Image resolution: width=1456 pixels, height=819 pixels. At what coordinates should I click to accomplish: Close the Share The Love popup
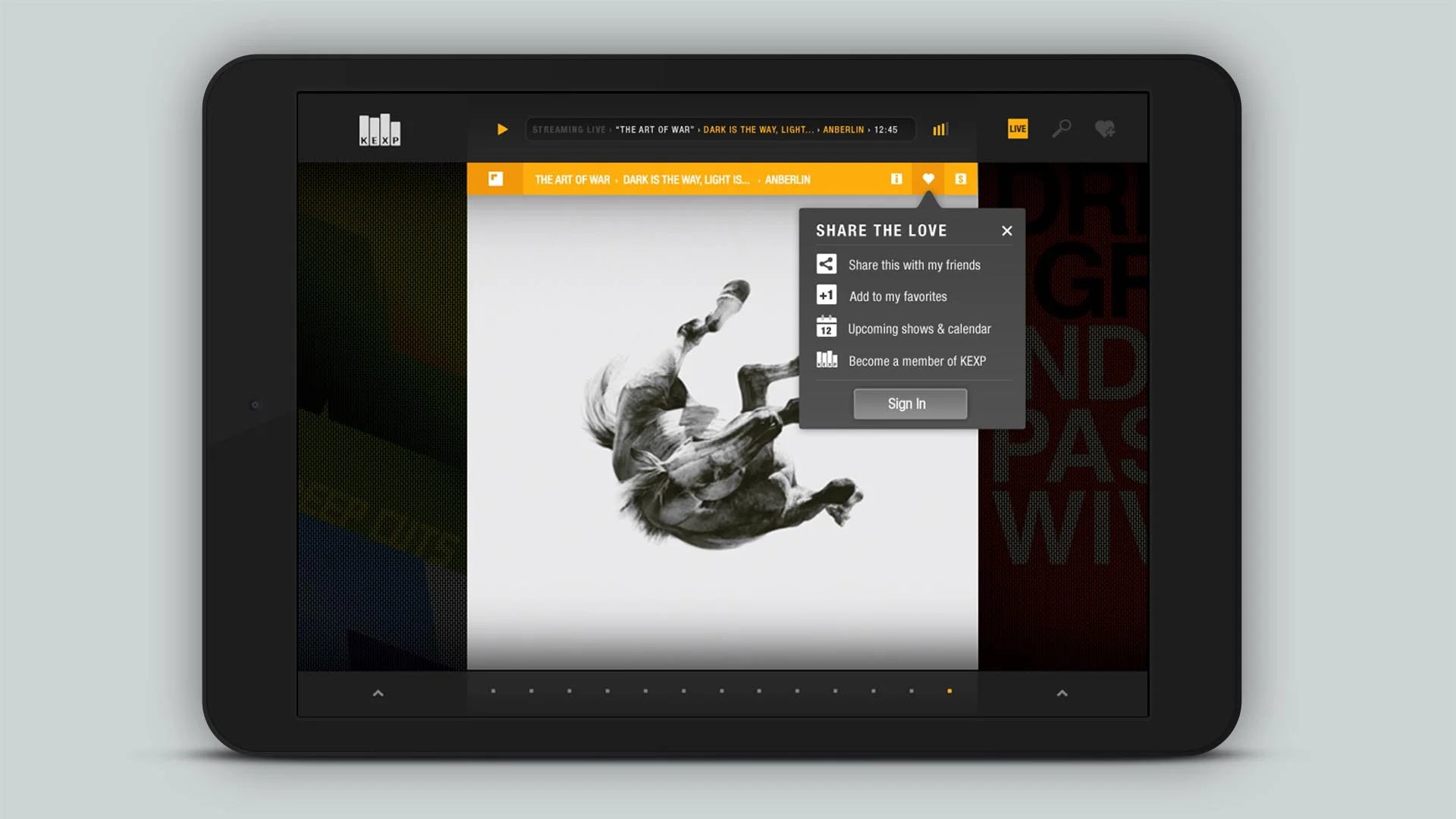[x=1006, y=231]
